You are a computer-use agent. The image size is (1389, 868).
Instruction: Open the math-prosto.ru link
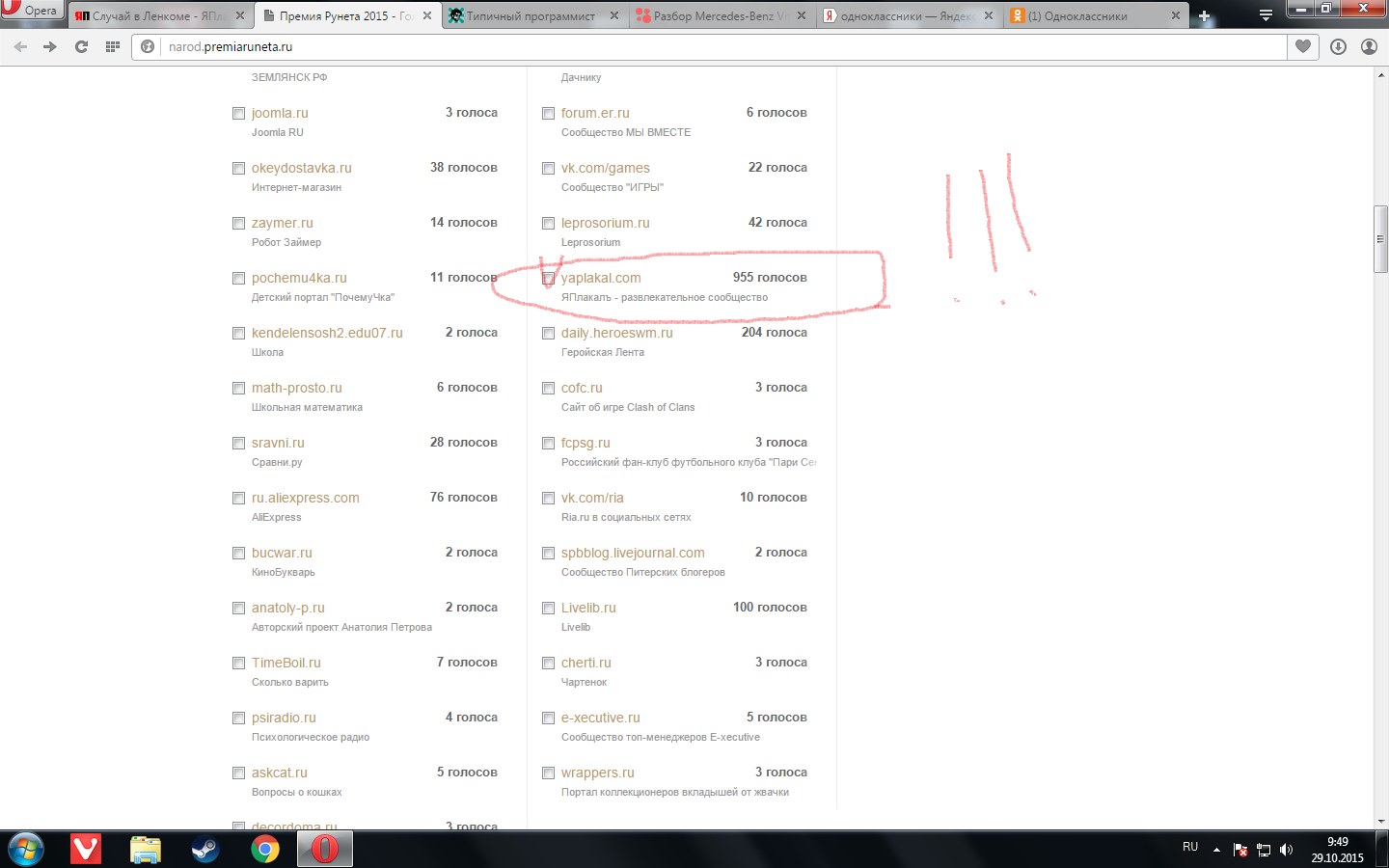click(x=297, y=388)
